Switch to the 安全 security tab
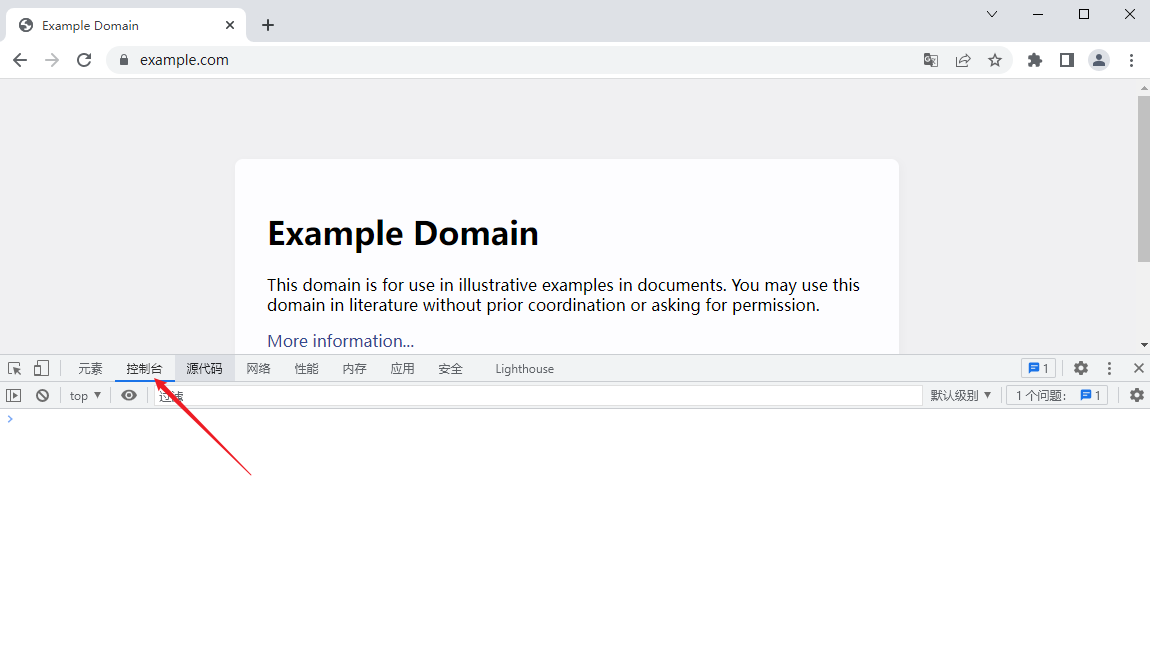The width and height of the screenshot is (1150, 655). [x=450, y=369]
